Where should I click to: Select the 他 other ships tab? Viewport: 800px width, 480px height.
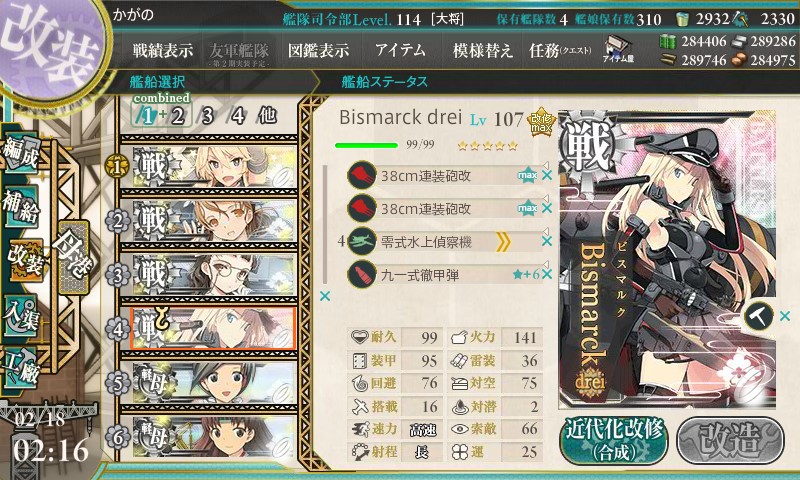tap(267, 115)
